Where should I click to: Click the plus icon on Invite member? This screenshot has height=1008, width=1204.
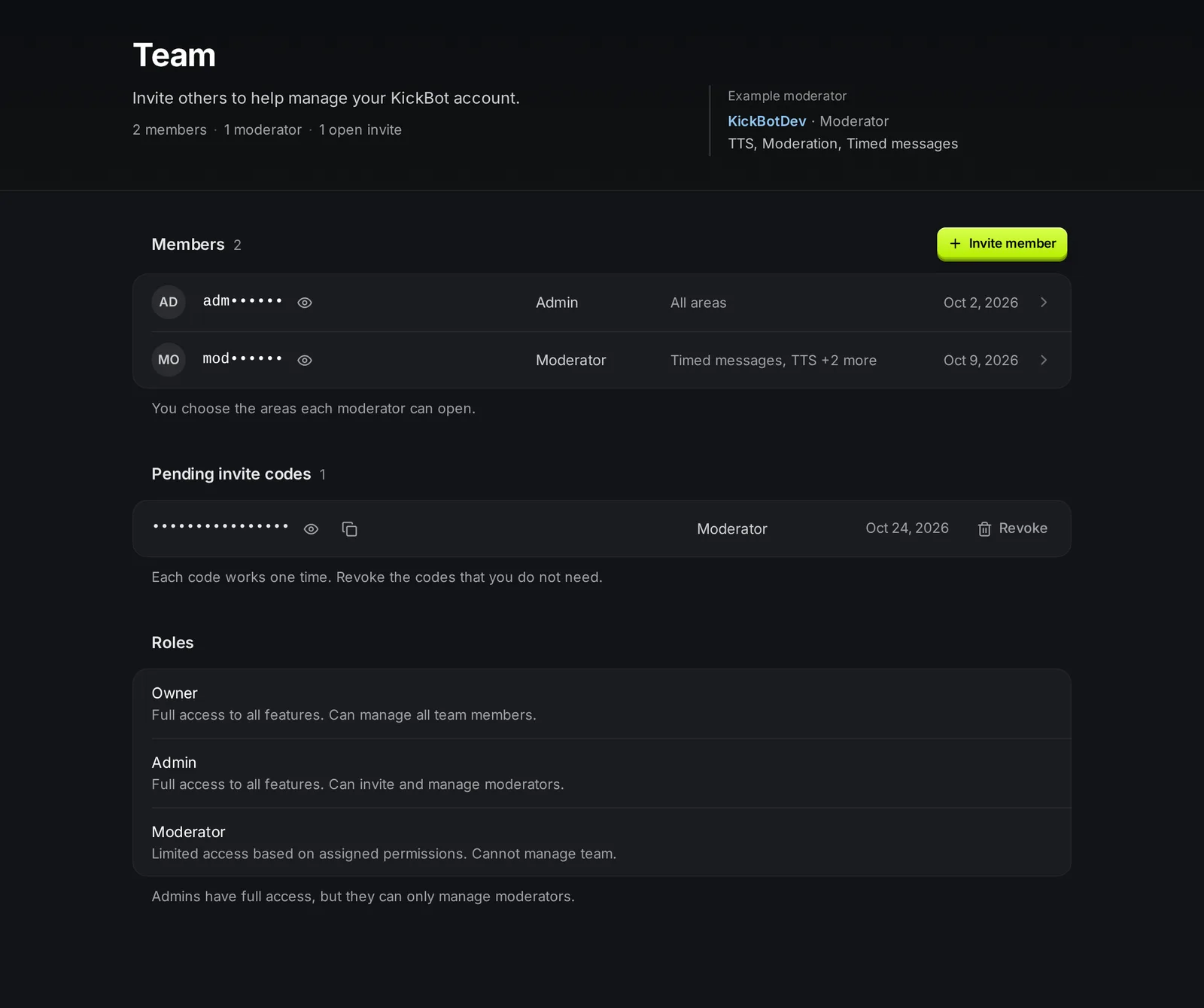click(955, 244)
